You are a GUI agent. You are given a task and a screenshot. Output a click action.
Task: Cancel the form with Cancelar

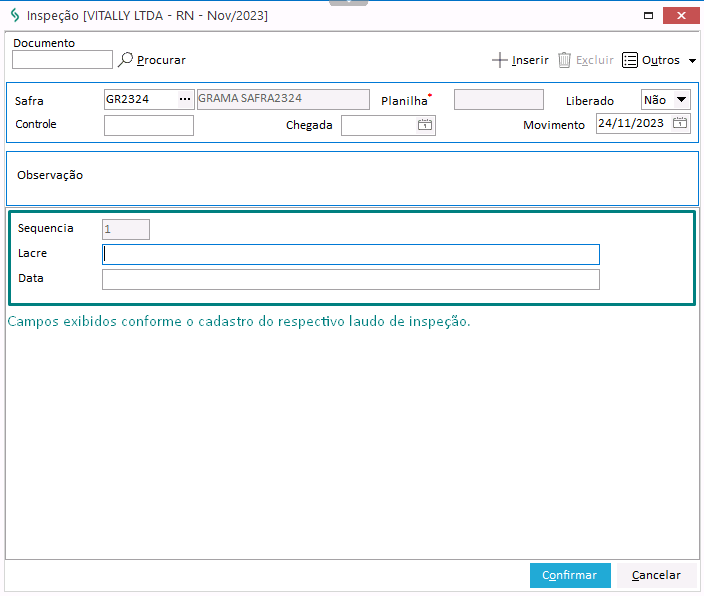click(x=656, y=575)
